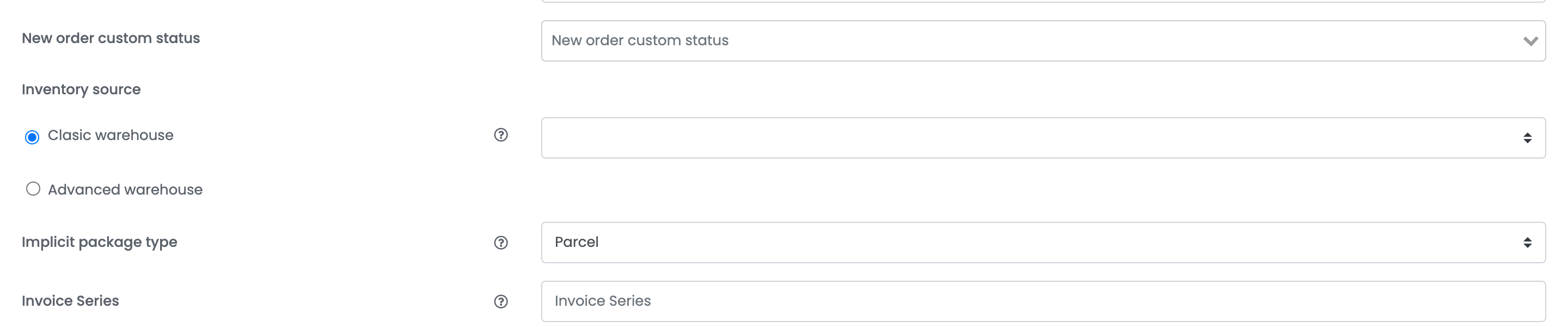Expand the New order custom status dropdown
Viewport: 1568px width, 327px height.
1043,41
